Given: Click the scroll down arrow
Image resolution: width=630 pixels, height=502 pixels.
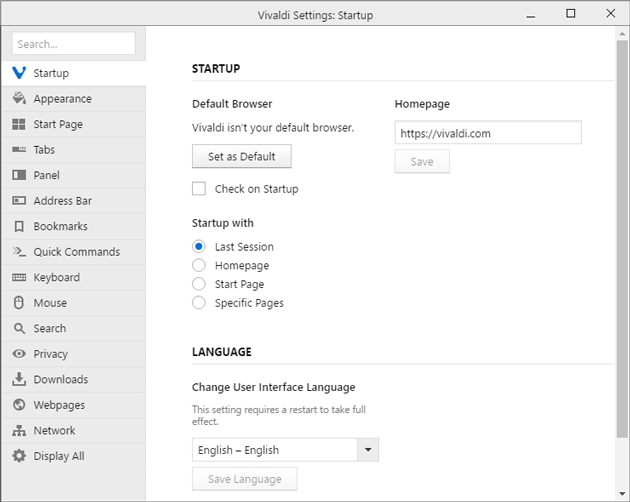Looking at the screenshot, I should click(622, 494).
